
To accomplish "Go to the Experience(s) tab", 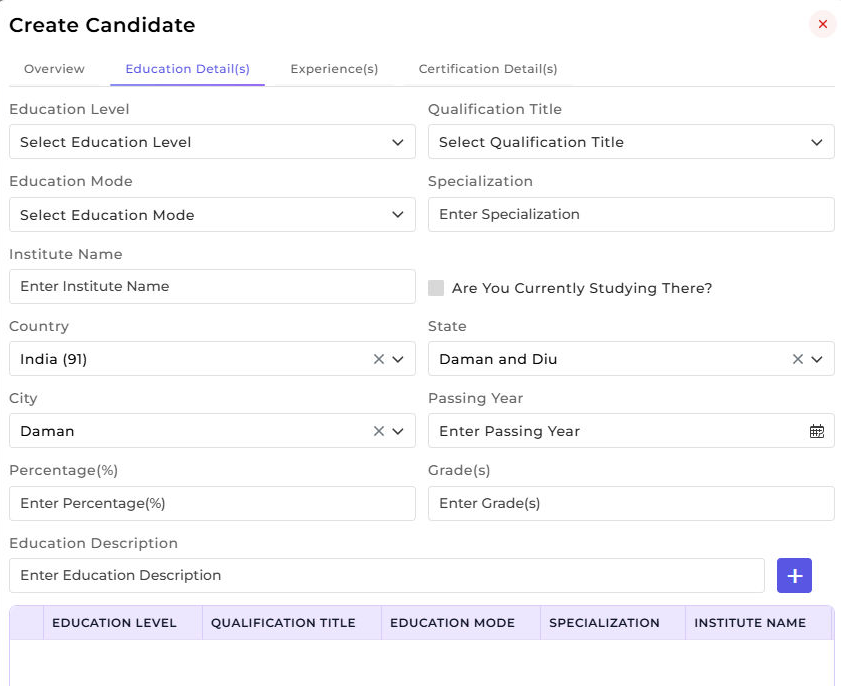I will pos(334,69).
